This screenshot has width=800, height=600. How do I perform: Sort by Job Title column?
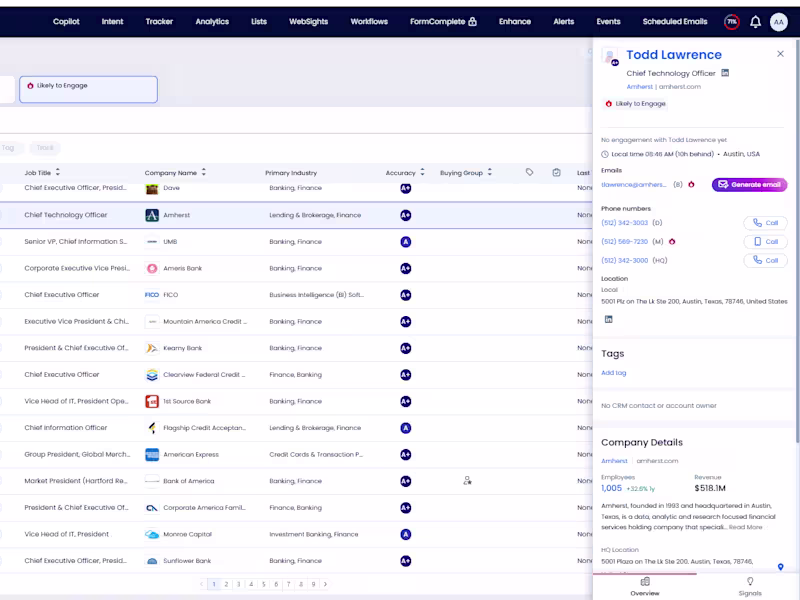click(x=57, y=173)
